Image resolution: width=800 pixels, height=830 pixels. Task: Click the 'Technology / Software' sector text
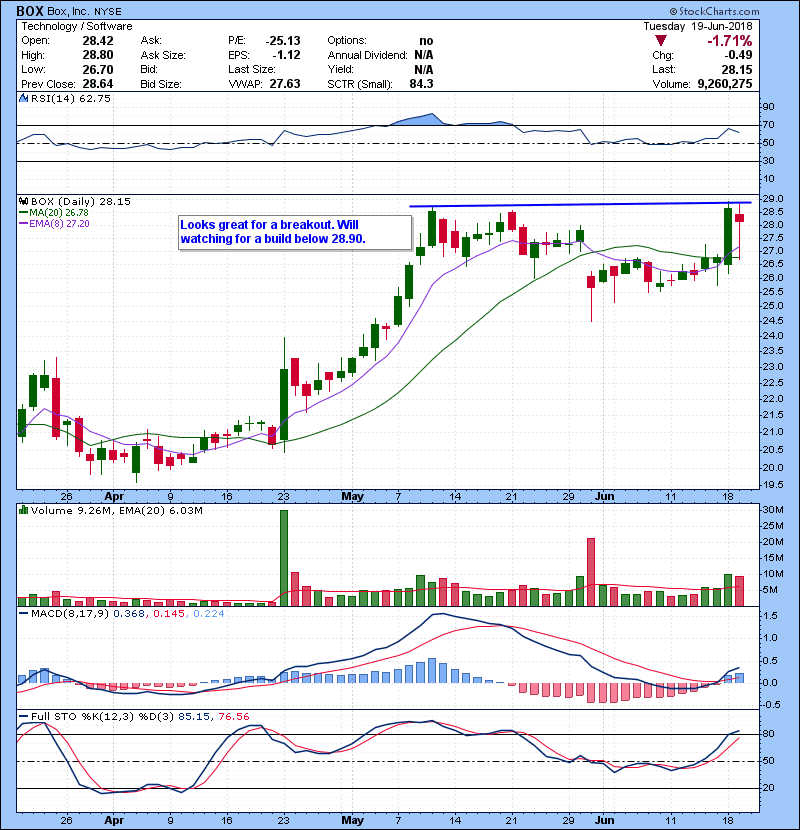pos(77,26)
